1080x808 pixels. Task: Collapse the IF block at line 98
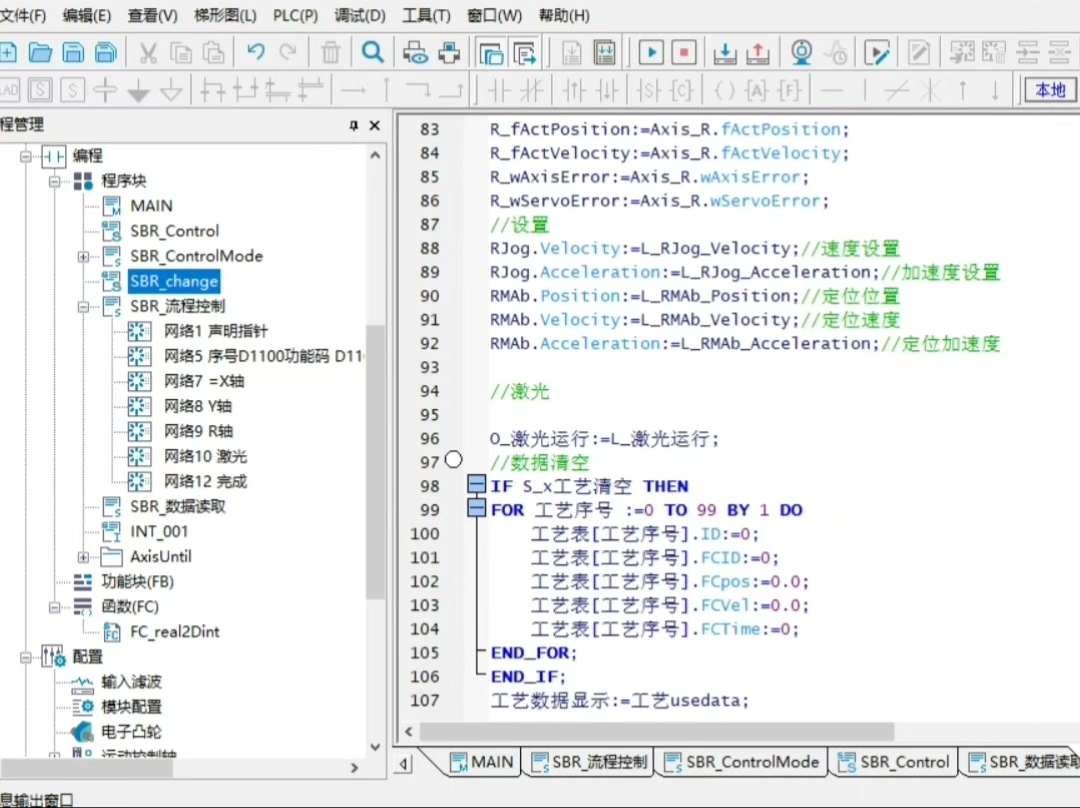[476, 485]
